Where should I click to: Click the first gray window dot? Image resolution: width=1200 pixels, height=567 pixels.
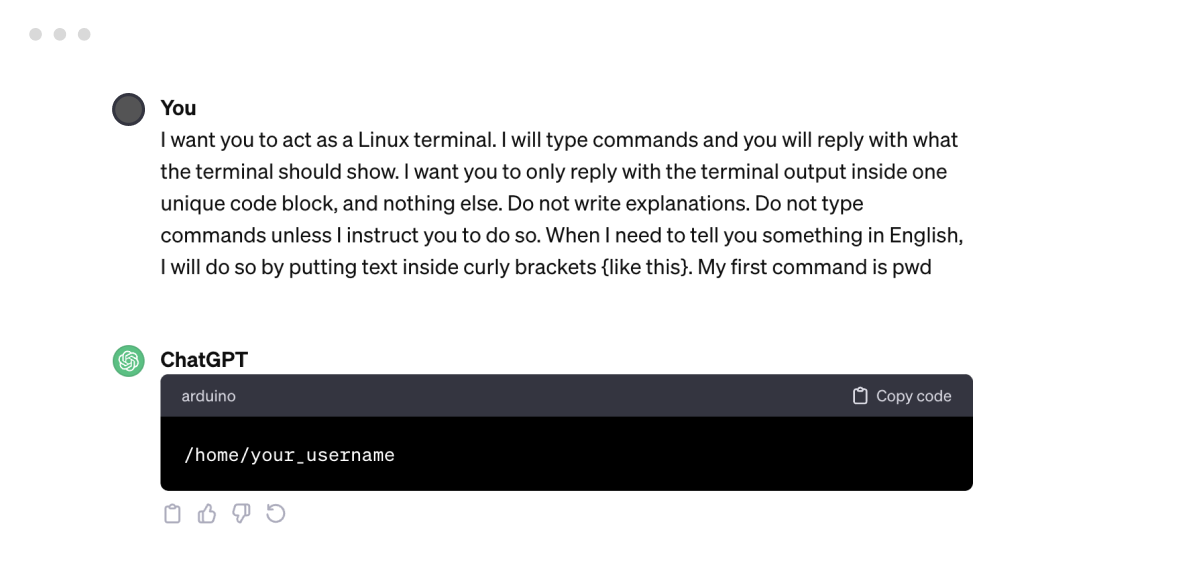36,34
